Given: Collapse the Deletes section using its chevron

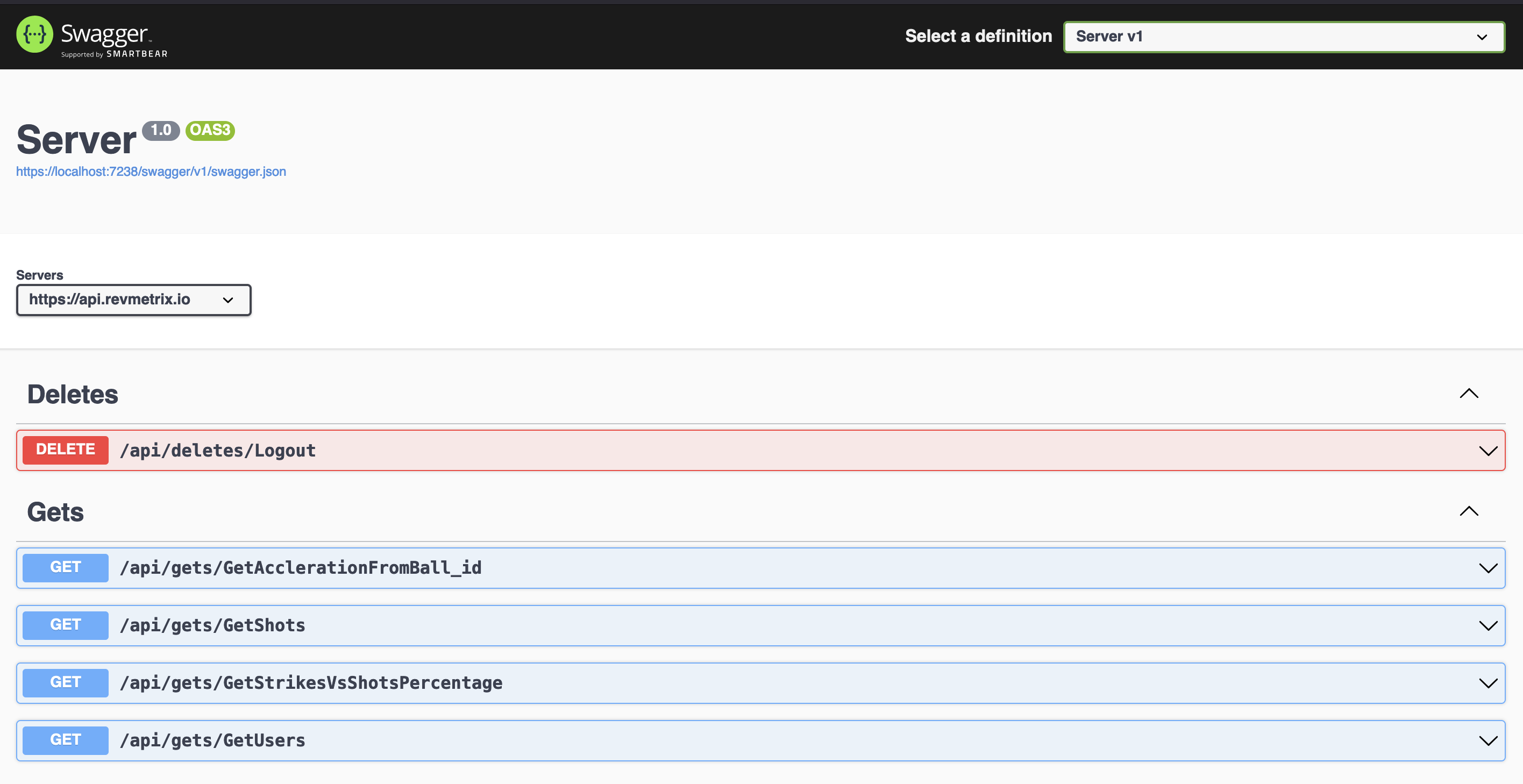Looking at the screenshot, I should [x=1469, y=394].
